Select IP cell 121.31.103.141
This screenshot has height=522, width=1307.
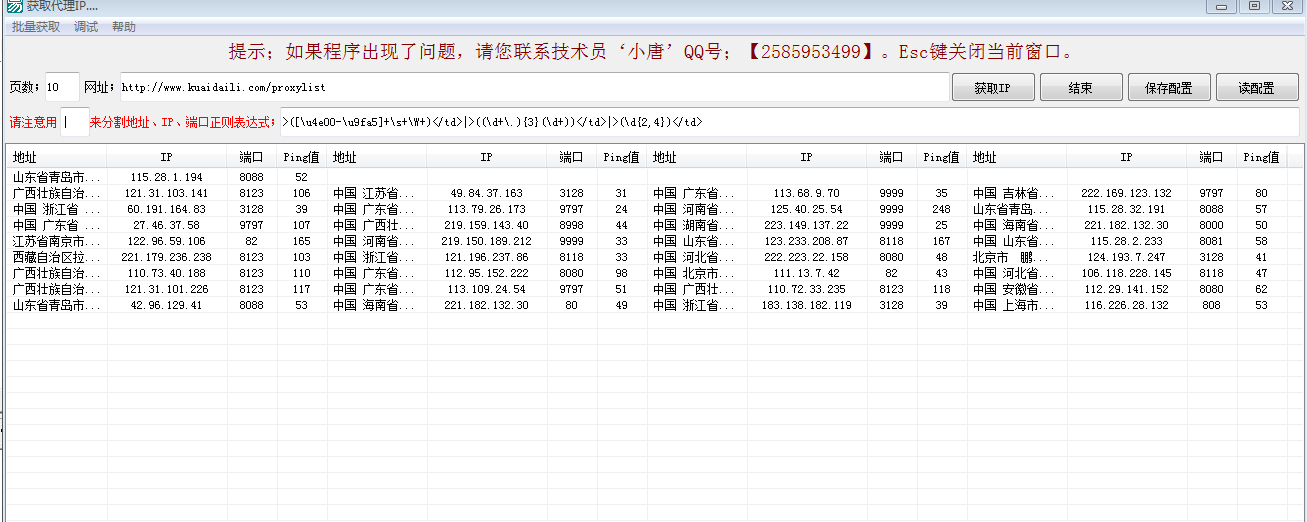point(166,193)
